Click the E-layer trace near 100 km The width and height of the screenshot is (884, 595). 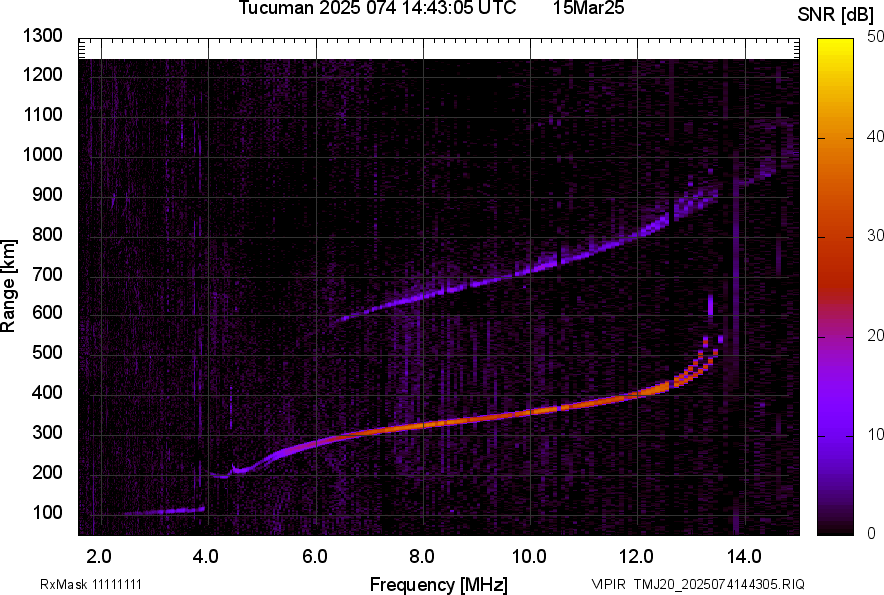(x=165, y=511)
